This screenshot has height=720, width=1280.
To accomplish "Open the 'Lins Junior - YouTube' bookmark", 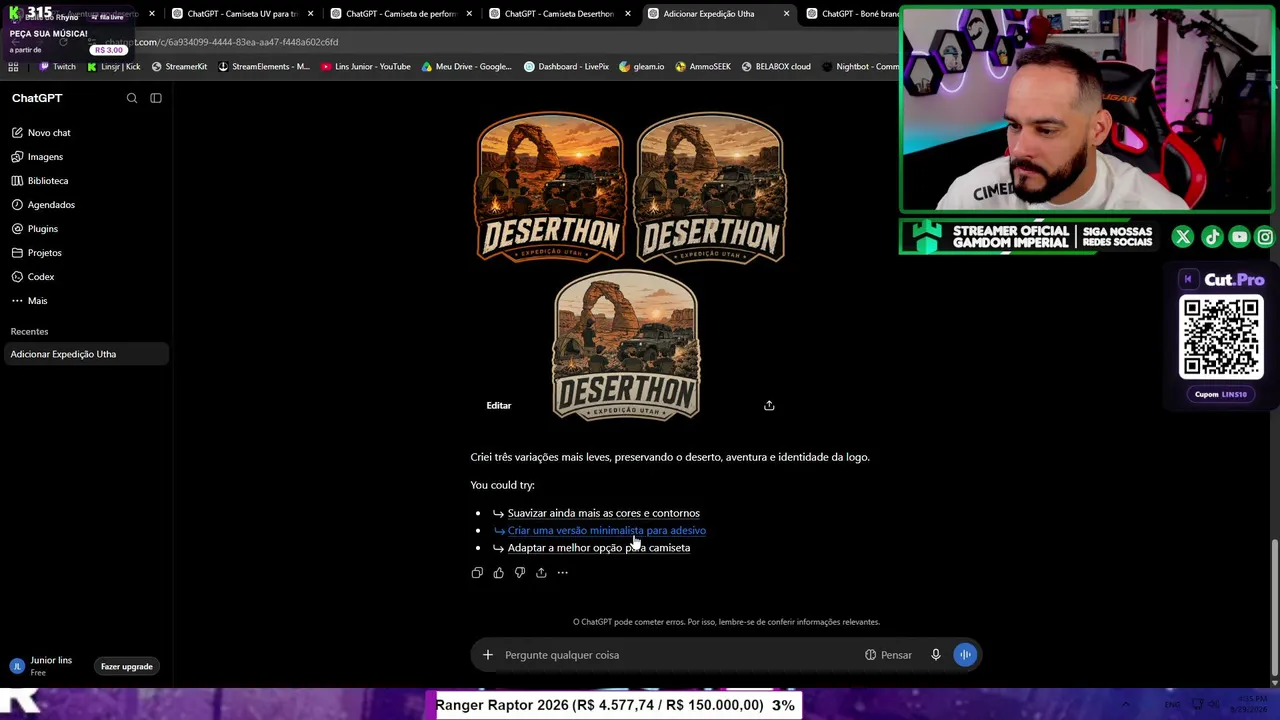I will (366, 67).
